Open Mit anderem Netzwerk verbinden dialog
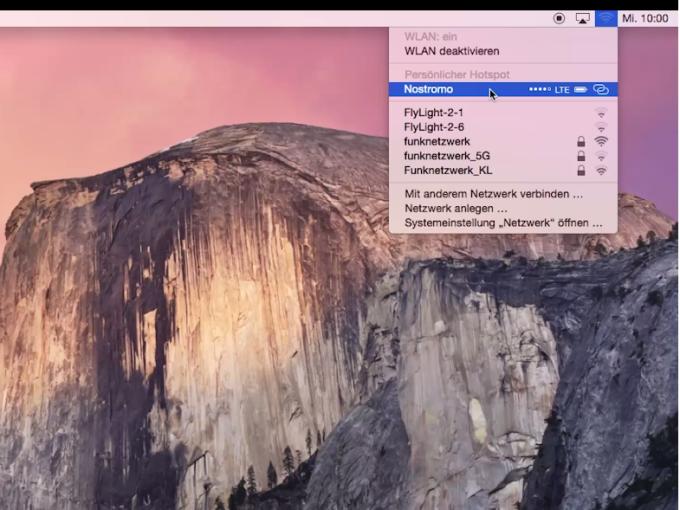Screen dimensions: 680x510 point(494,194)
